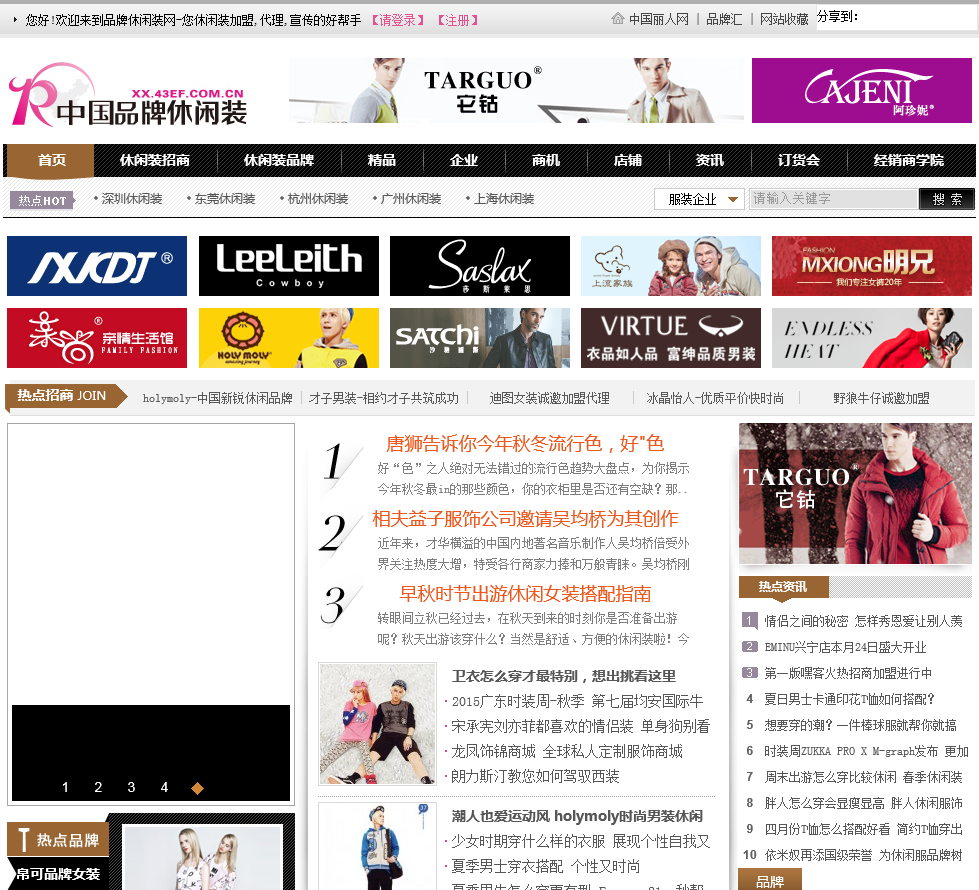Open 朗力斯汀教您如何驾驭西装 link

(535, 776)
